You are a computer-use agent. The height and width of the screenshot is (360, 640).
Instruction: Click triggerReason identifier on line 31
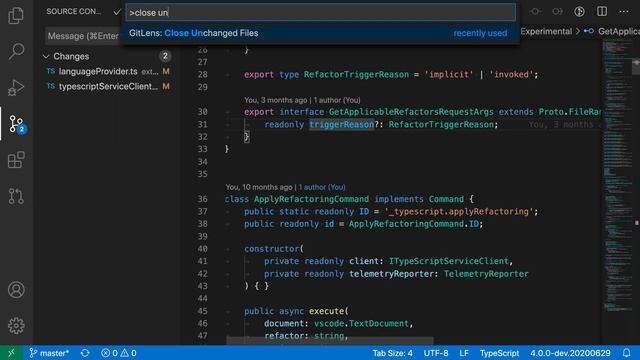341,124
